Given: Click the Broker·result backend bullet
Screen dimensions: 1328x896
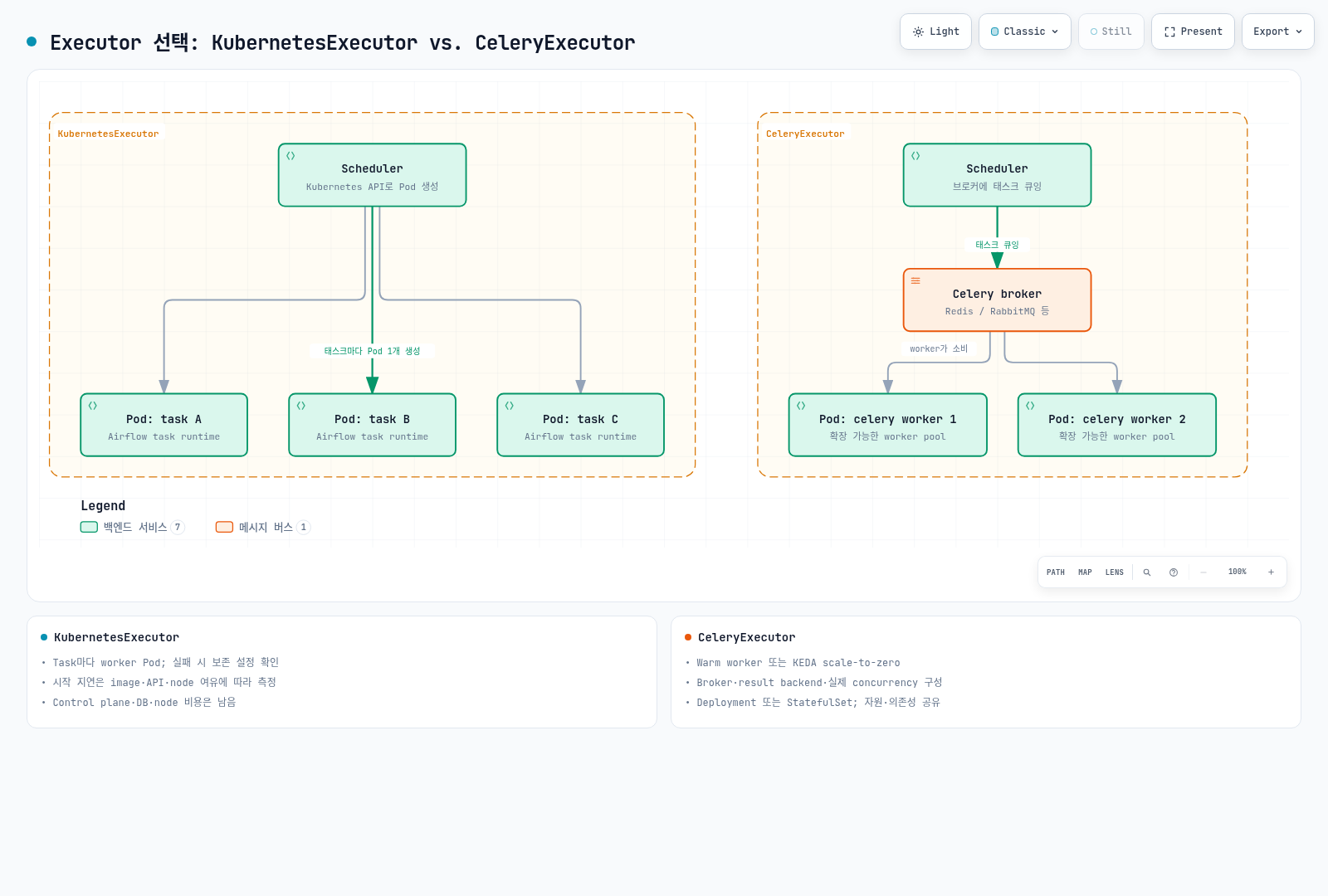Looking at the screenshot, I should point(819,682).
